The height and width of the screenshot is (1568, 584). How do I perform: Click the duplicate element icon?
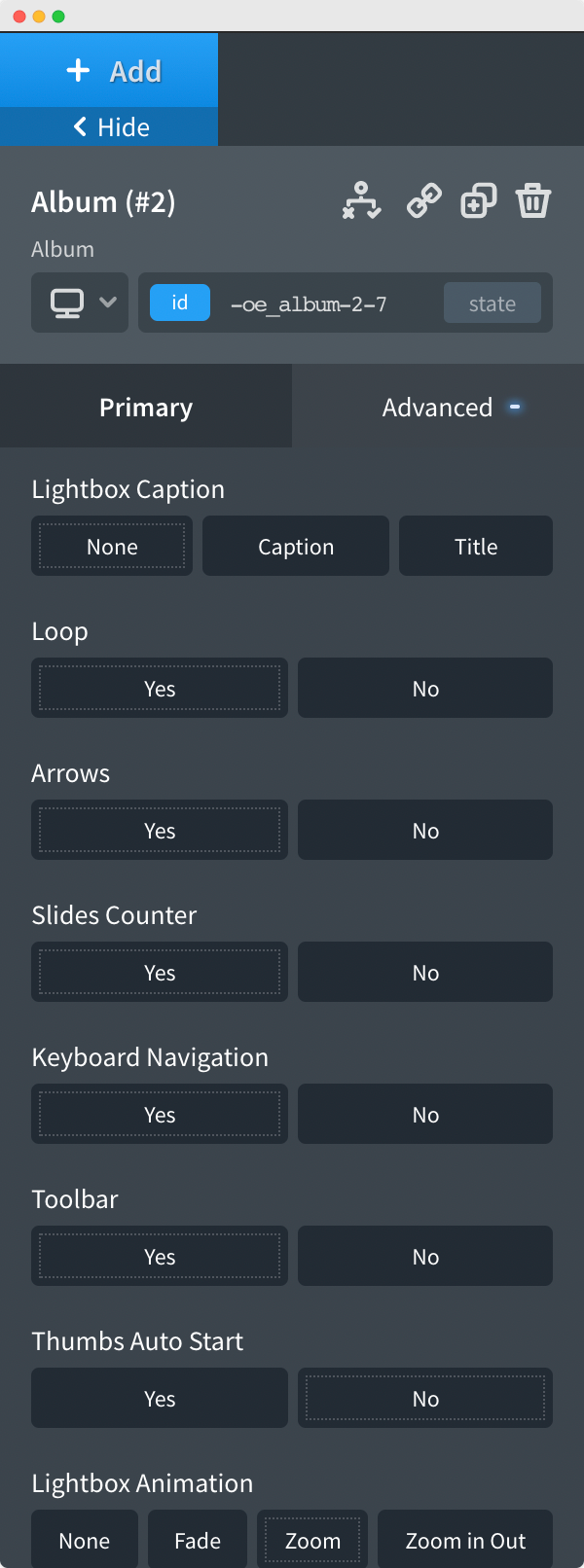tap(478, 201)
